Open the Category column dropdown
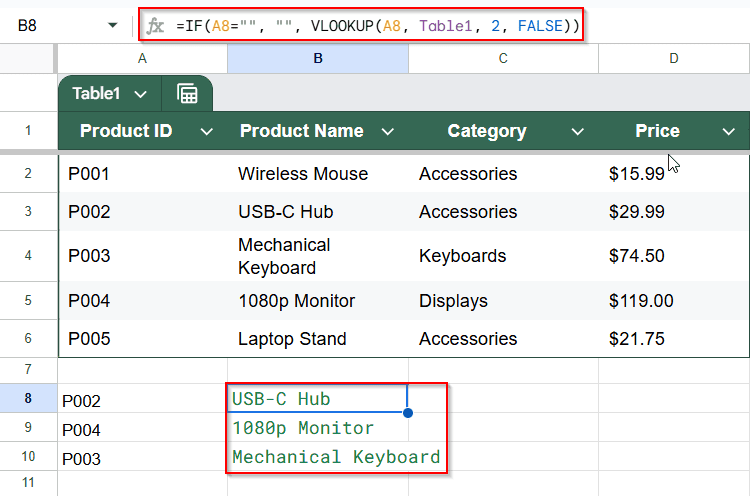Screen dimensions: 750x496 (x=577, y=132)
